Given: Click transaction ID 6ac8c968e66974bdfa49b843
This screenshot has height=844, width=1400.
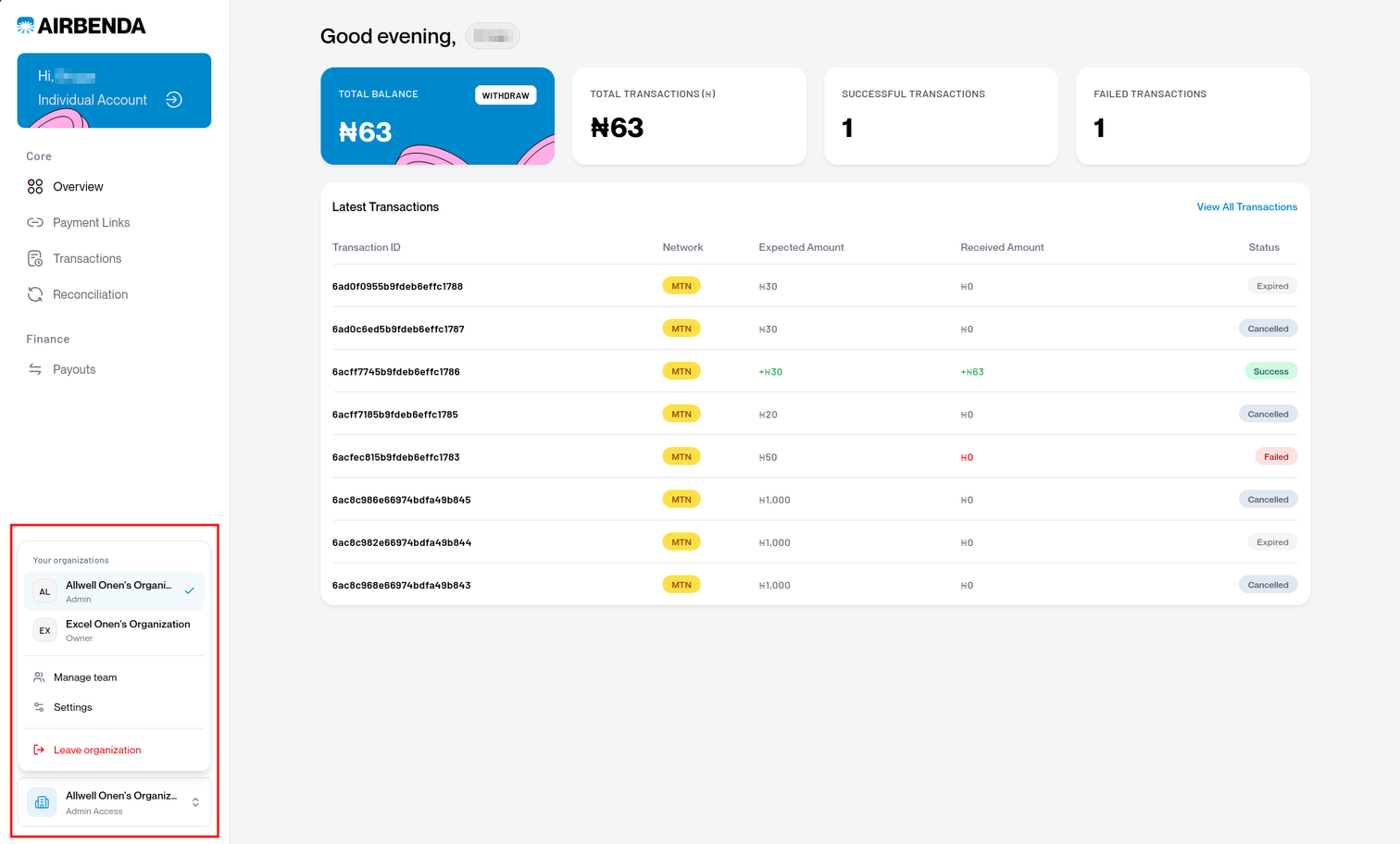Looking at the screenshot, I should click(x=401, y=586).
